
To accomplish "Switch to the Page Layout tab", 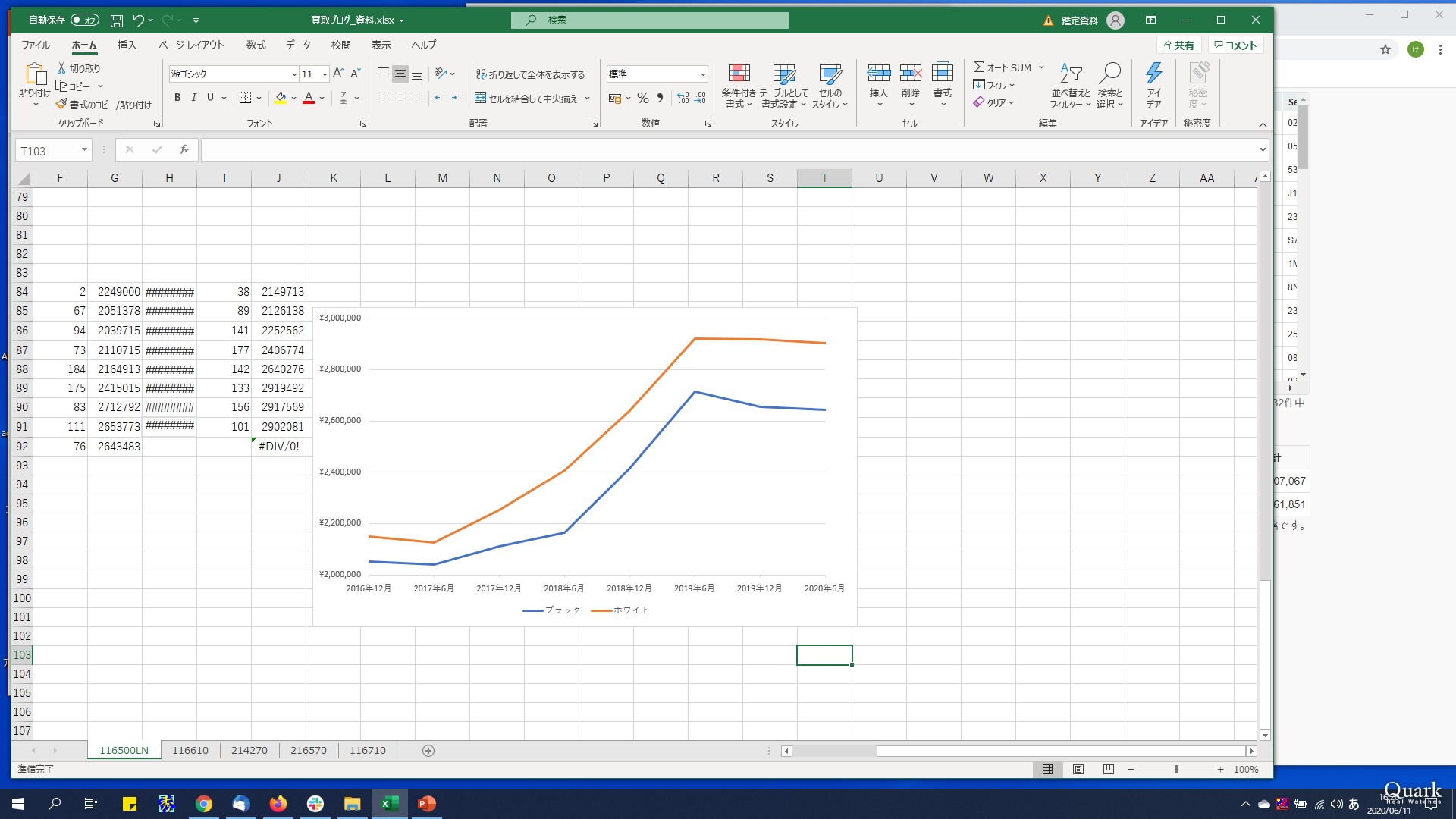I will click(x=191, y=45).
